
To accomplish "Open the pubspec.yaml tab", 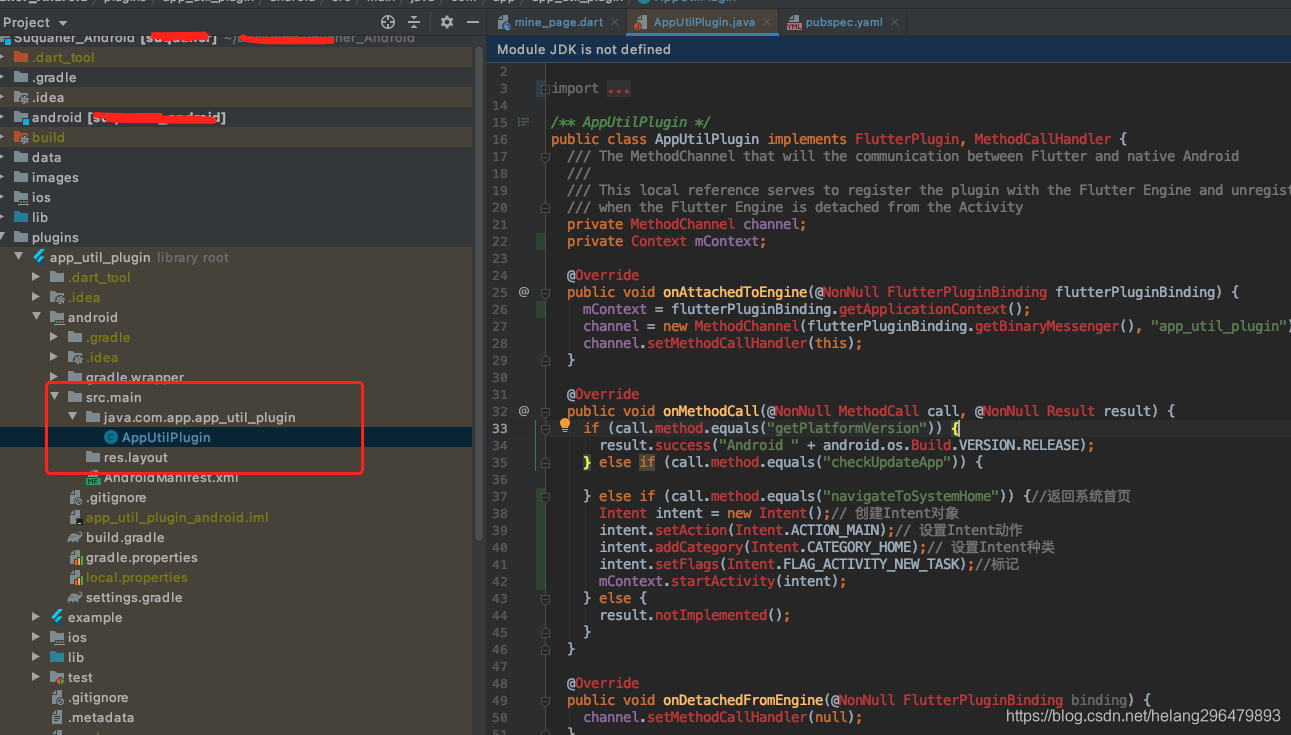I will (843, 21).
